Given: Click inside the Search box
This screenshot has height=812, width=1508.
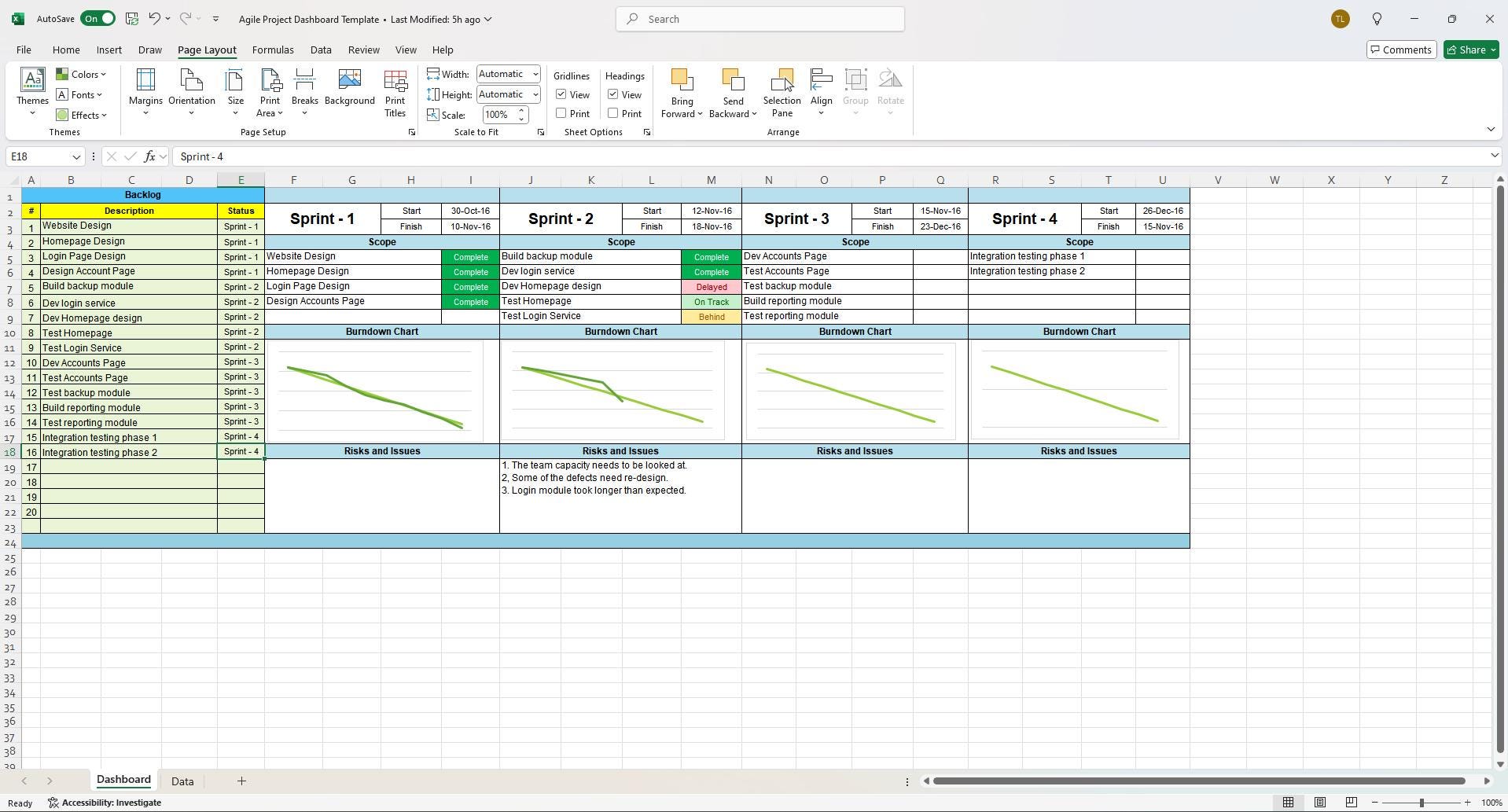Looking at the screenshot, I should point(759,18).
